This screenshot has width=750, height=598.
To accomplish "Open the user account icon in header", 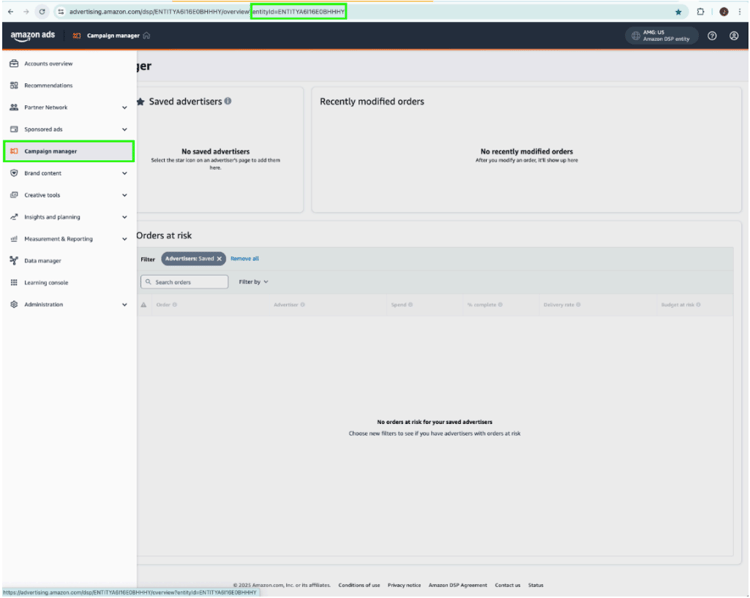I will click(733, 35).
